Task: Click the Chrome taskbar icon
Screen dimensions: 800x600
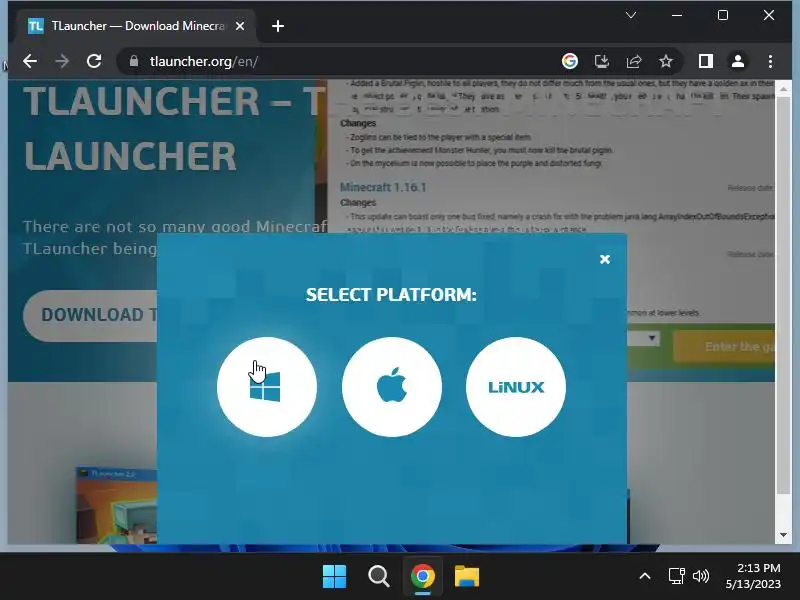Action: point(423,577)
